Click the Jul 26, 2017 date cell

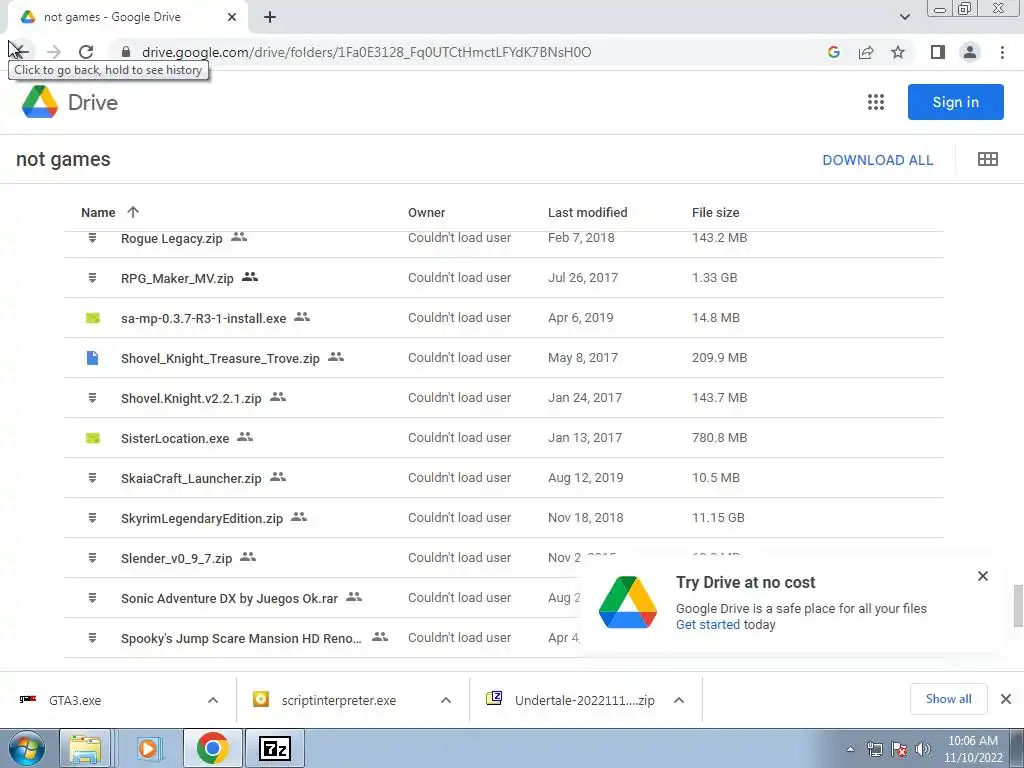583,278
